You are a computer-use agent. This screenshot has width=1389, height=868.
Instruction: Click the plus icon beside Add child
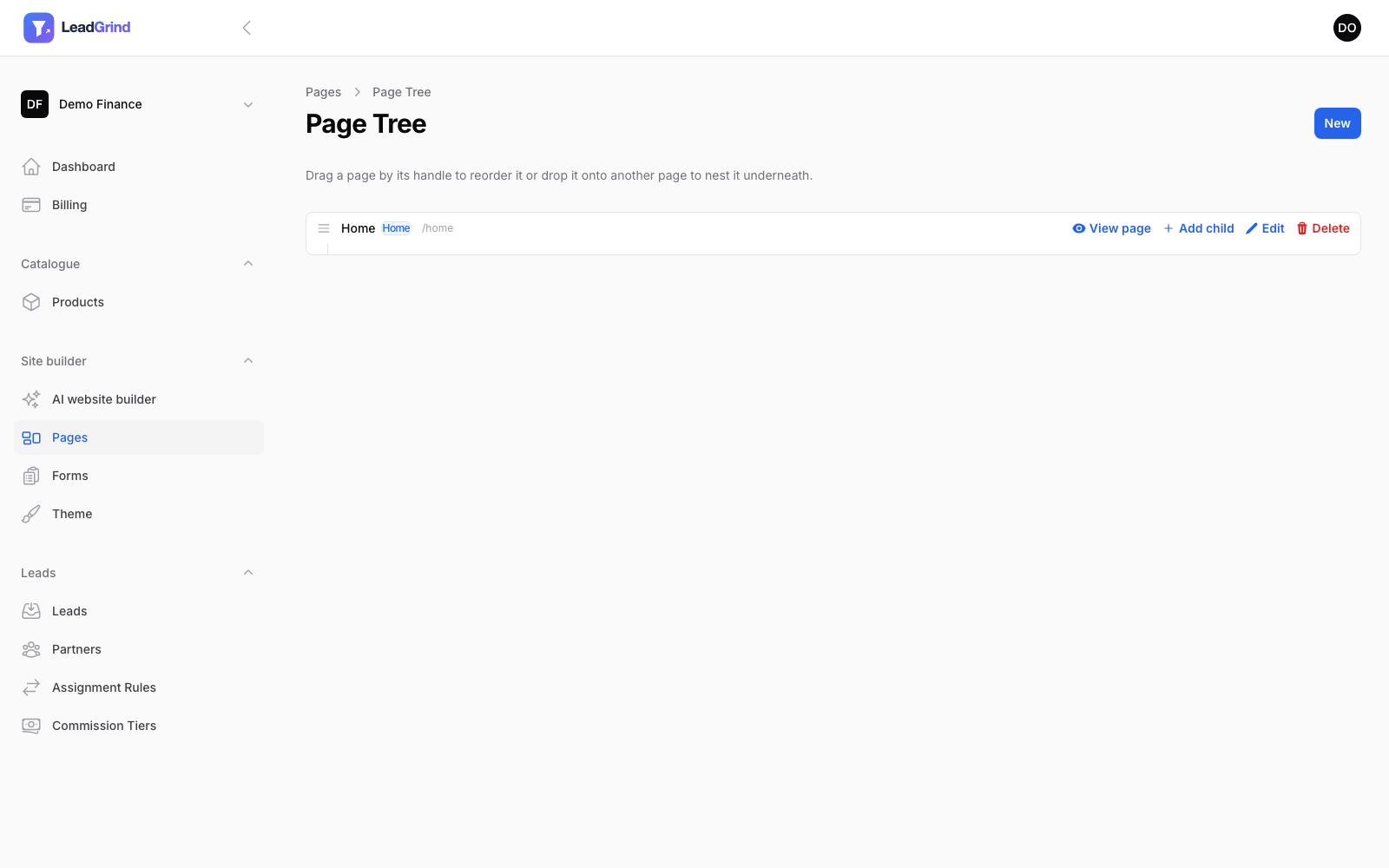tap(1168, 228)
